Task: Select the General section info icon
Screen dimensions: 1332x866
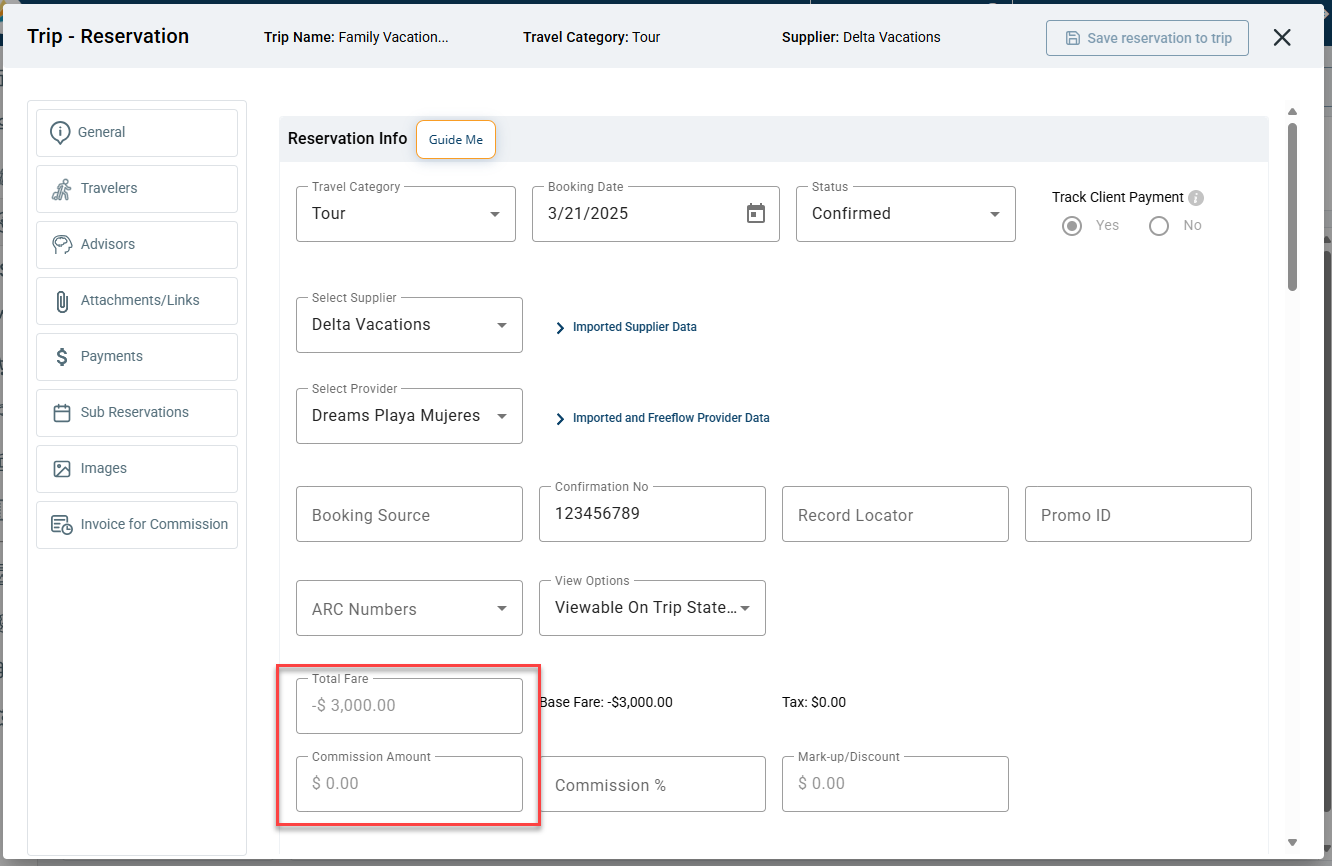Action: point(61,132)
